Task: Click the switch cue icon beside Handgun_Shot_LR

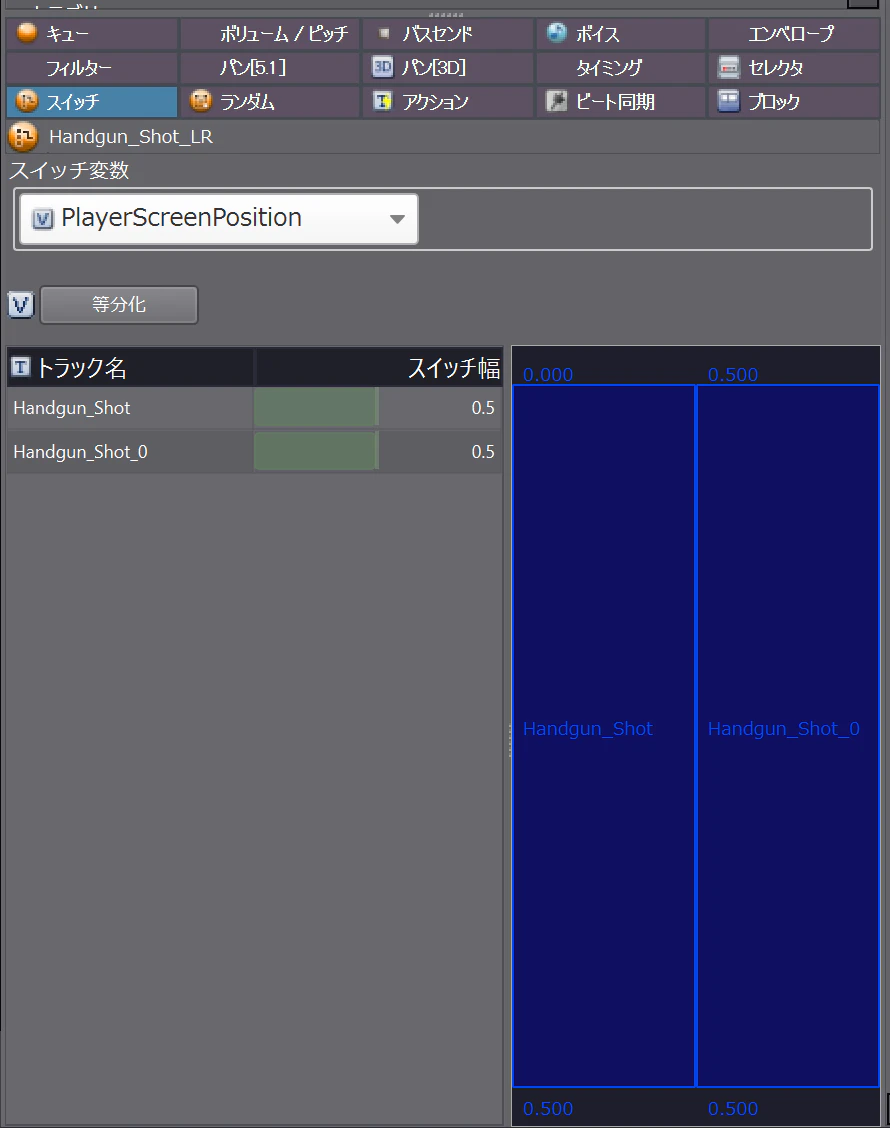Action: pyautogui.click(x=23, y=137)
